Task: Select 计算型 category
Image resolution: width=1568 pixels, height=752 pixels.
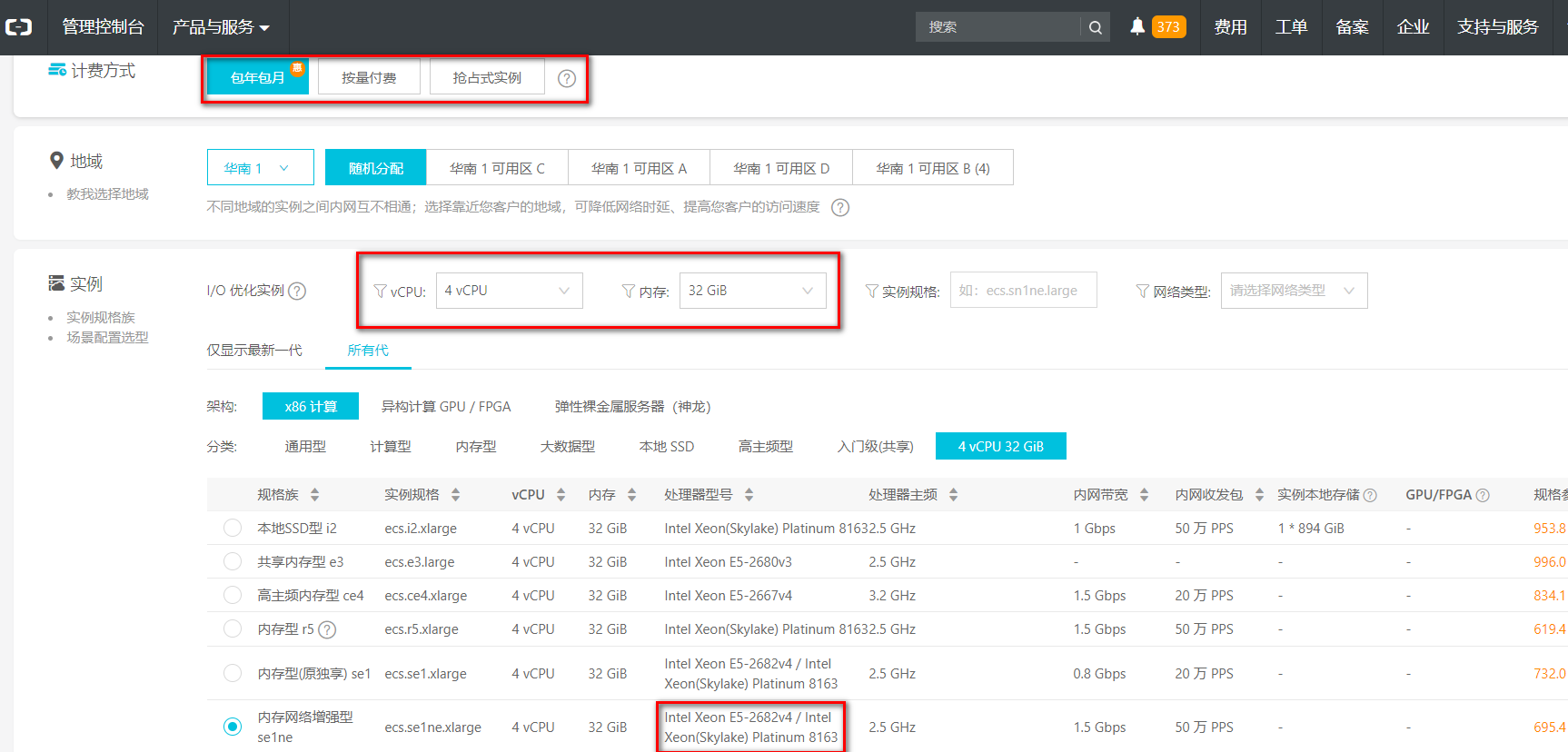Action: [391, 447]
